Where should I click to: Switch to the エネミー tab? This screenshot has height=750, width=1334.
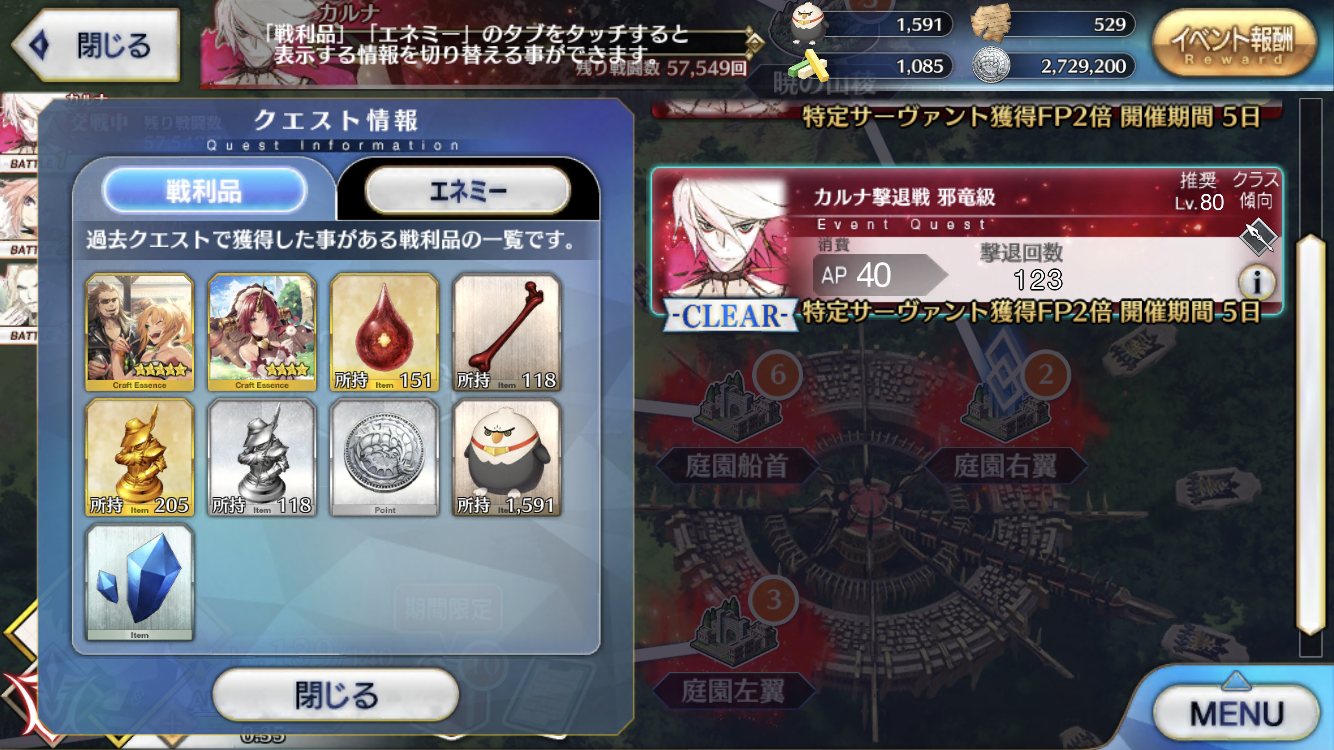click(468, 190)
